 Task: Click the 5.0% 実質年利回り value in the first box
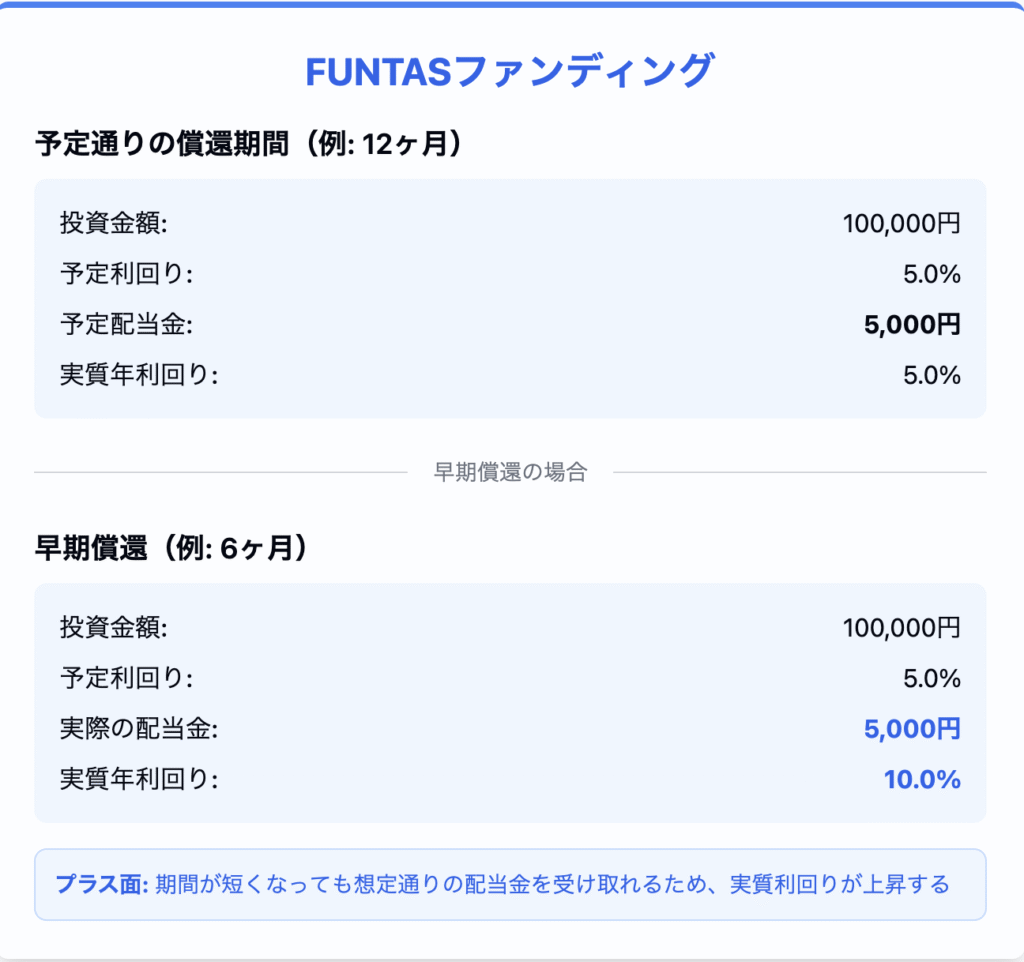(x=932, y=375)
